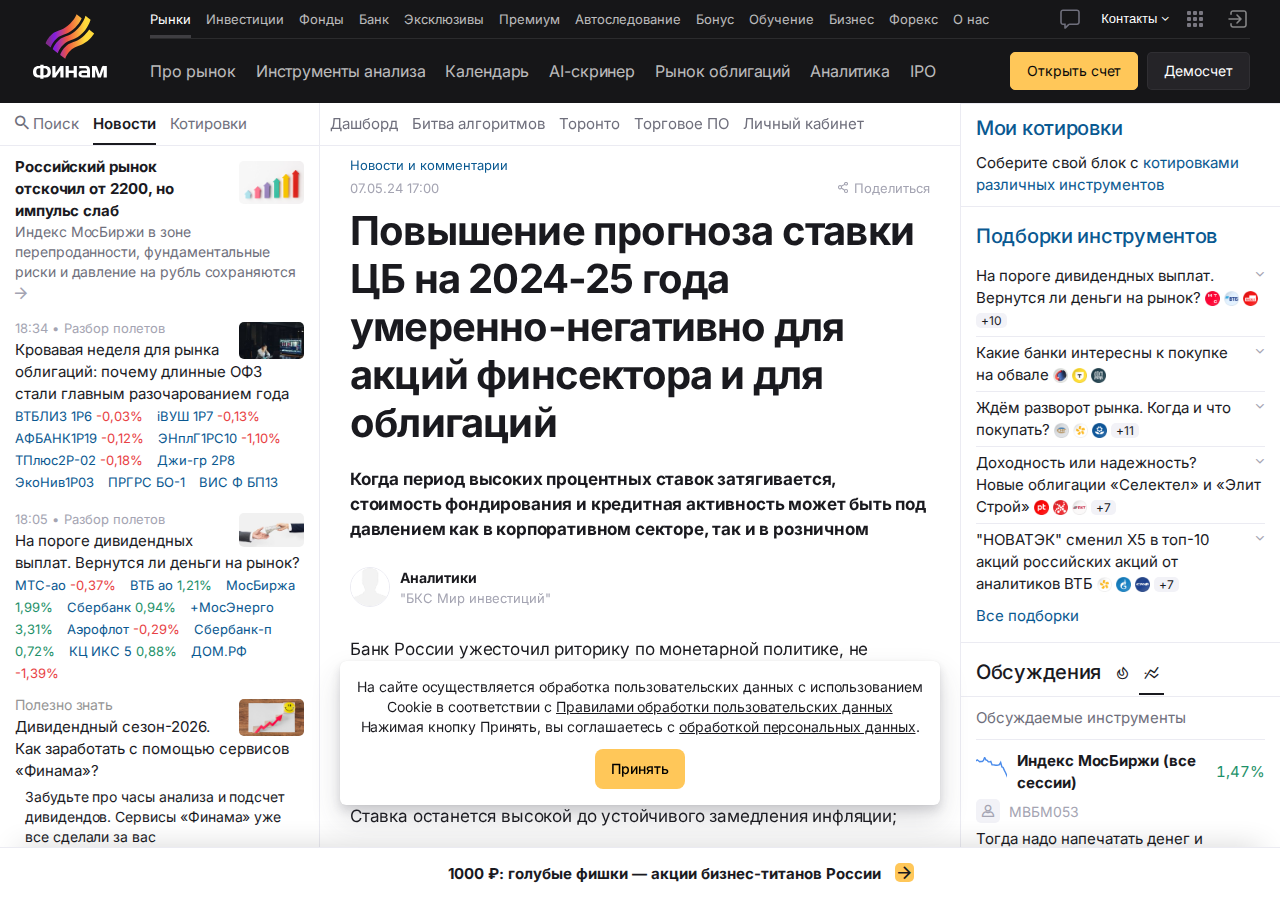Select the trend-line icon next to Обсуждения
This screenshot has width=1280, height=900.
(x=1152, y=673)
